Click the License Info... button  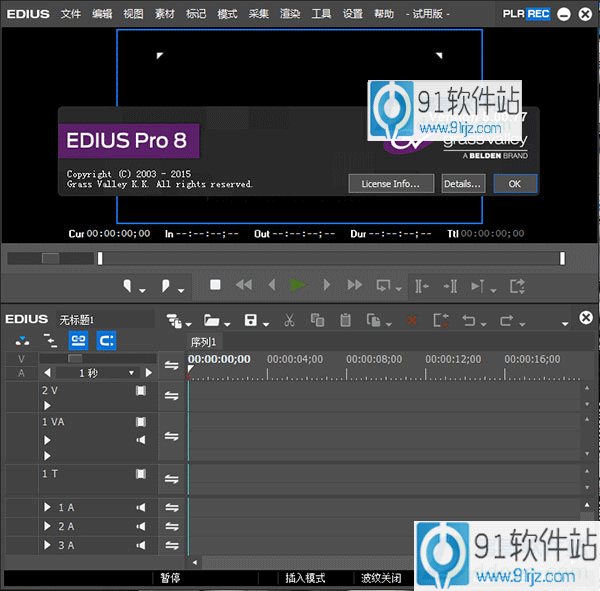391,184
